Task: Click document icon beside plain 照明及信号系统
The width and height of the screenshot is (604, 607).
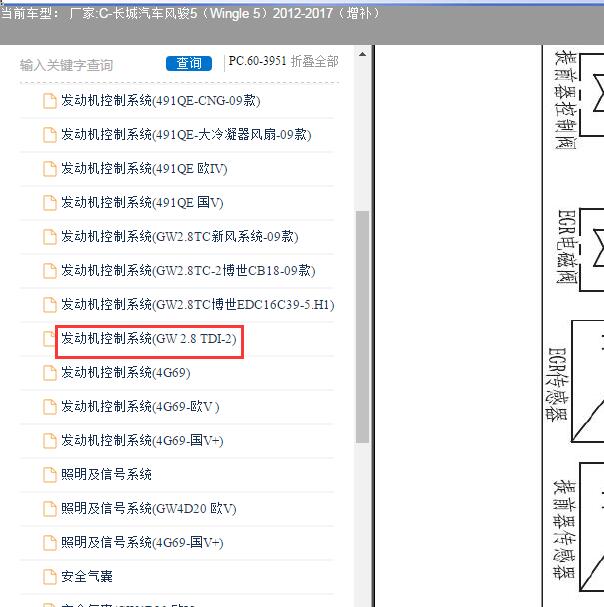Action: click(50, 475)
